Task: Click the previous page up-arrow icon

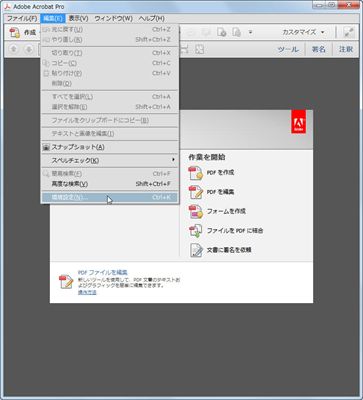Action: pos(14,49)
